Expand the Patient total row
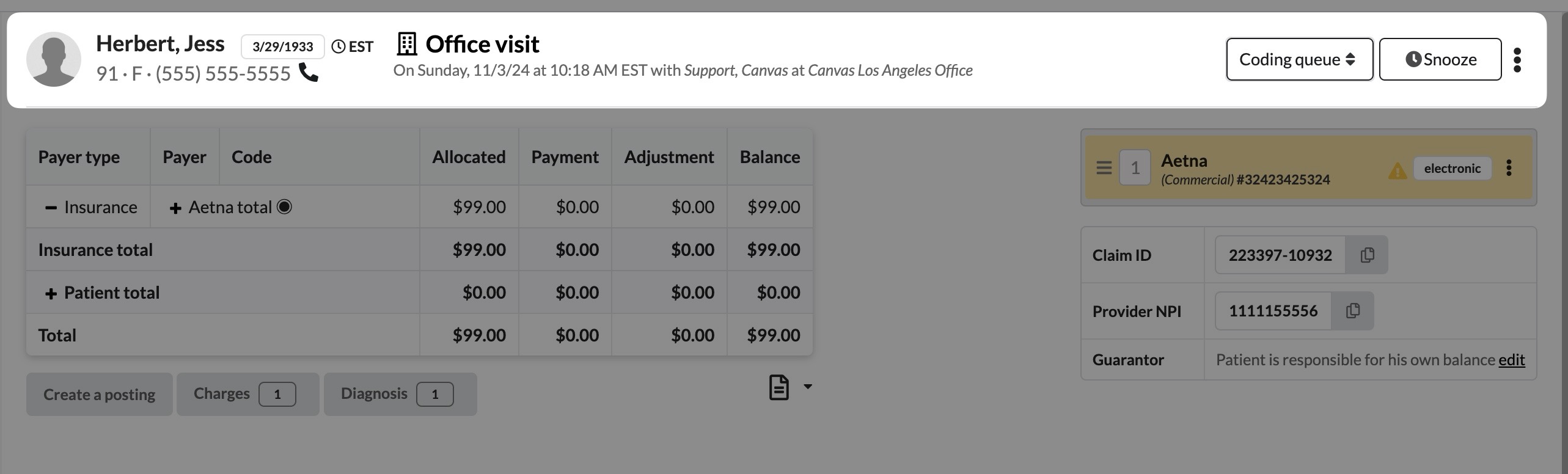This screenshot has height=474, width=1568. 51,294
